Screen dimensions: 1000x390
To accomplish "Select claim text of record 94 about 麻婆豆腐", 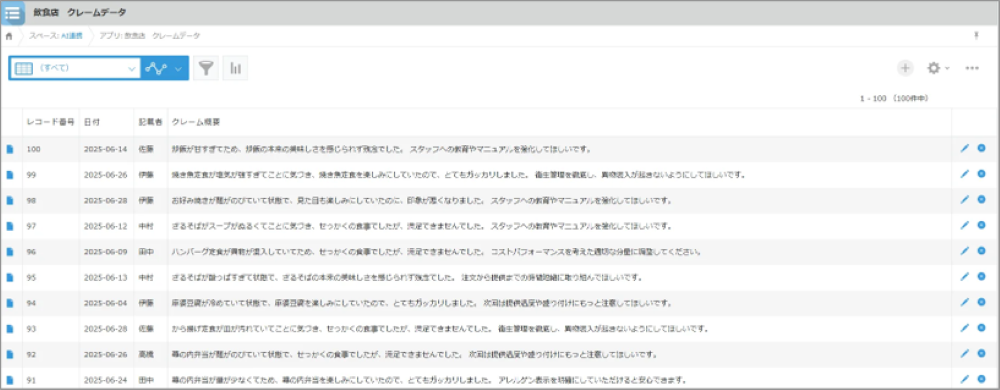I will [421, 303].
